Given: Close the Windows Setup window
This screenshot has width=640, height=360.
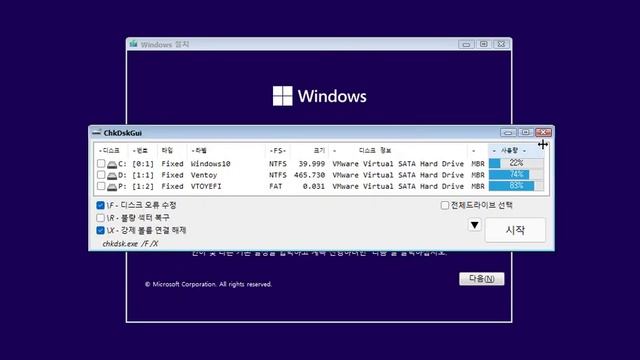Looking at the screenshot, I should click(501, 44).
